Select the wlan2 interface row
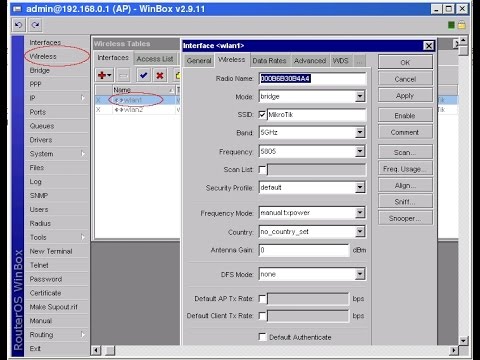Viewport: 480px width, 360px height. pyautogui.click(x=137, y=110)
